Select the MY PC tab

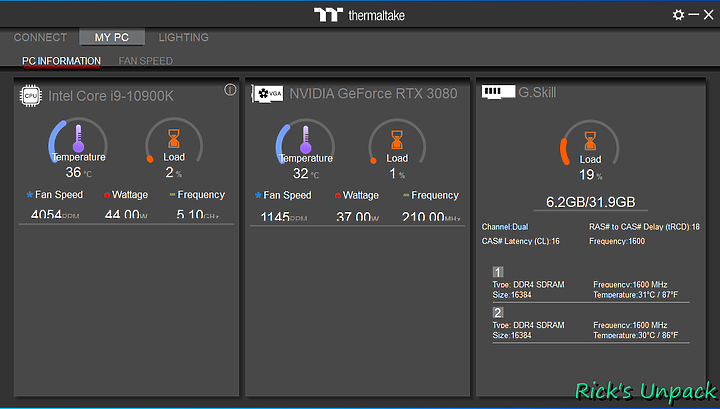tap(112, 37)
